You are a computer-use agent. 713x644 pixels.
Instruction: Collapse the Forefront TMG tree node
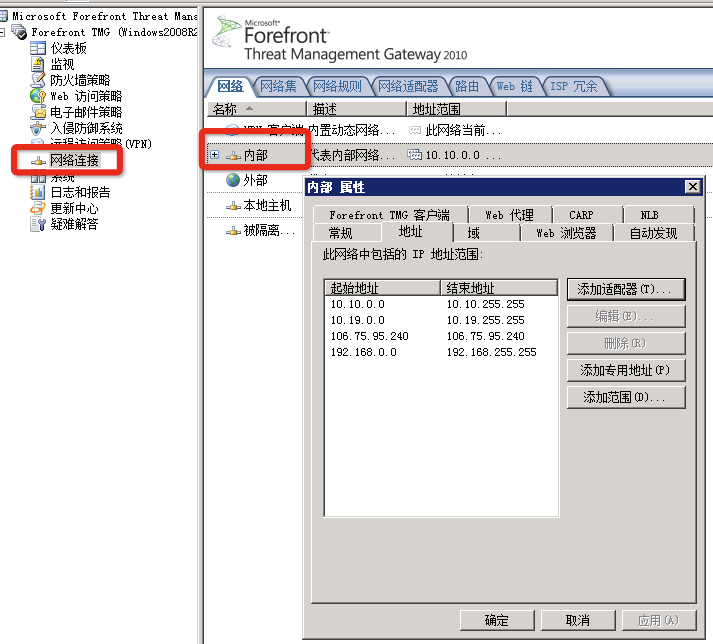(2, 32)
